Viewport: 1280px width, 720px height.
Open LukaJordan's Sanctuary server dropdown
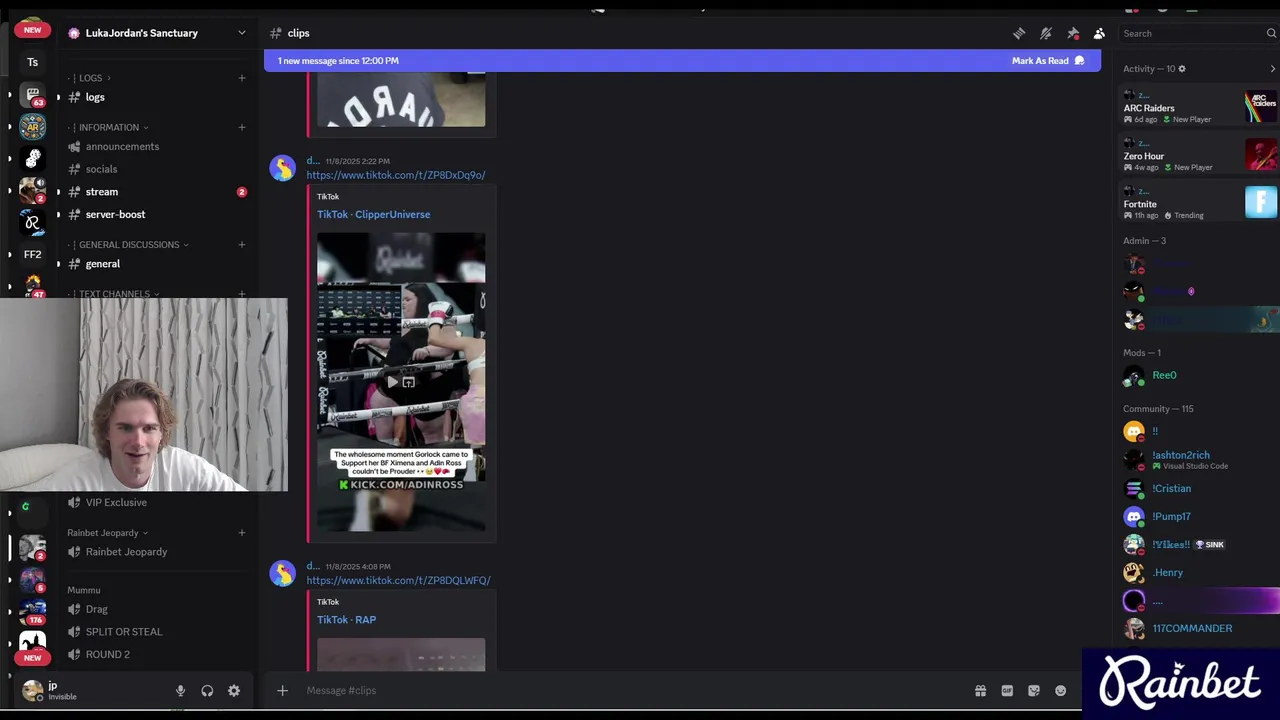pyautogui.click(x=158, y=33)
